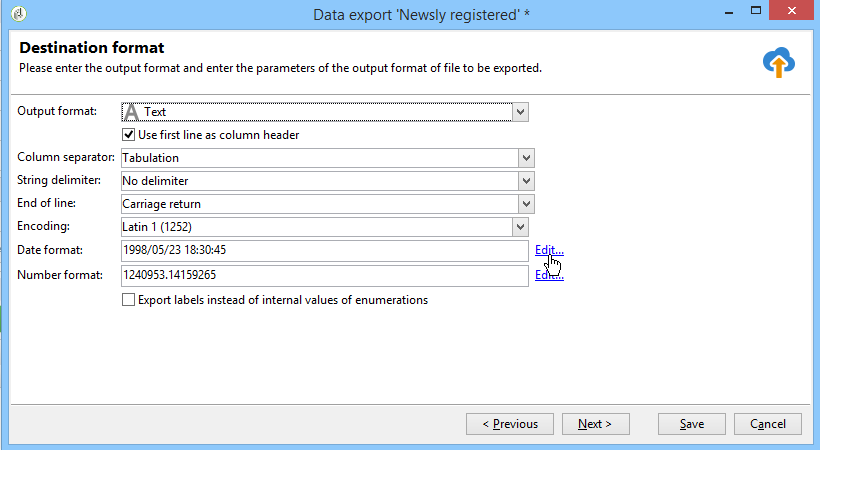Screen dimensions: 850x480
Task: Click the Save button
Action: point(692,424)
